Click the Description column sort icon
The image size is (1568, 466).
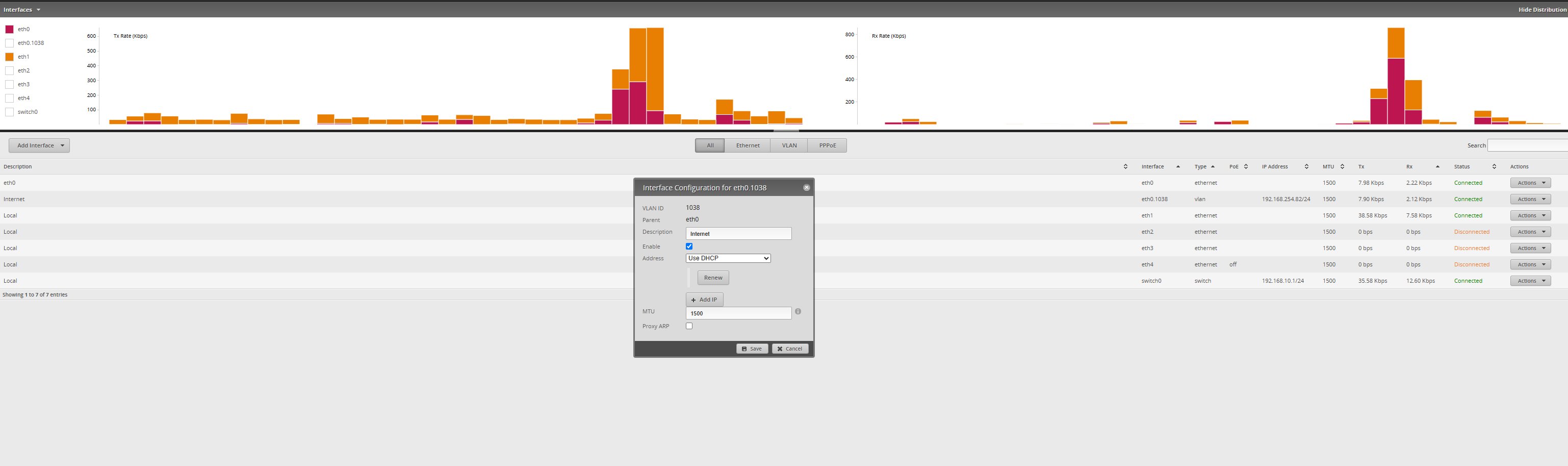point(1125,167)
